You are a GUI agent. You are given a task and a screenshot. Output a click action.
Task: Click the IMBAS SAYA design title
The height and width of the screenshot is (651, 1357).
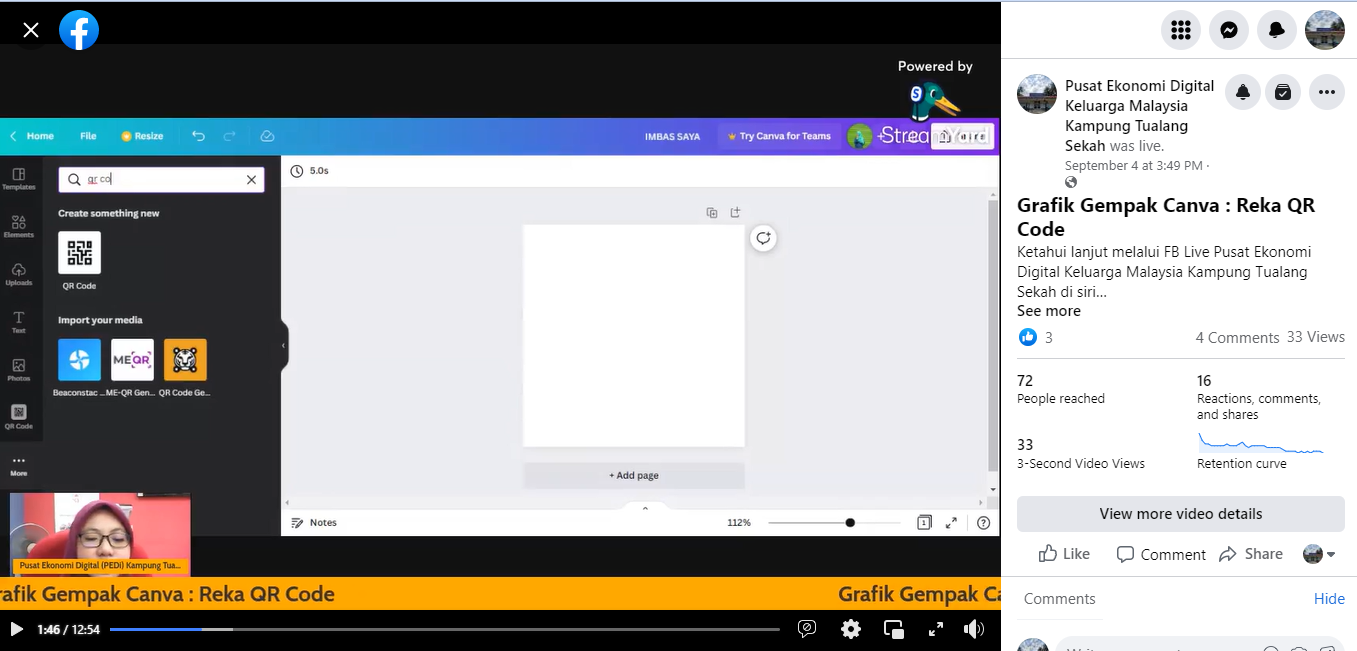pos(672,136)
